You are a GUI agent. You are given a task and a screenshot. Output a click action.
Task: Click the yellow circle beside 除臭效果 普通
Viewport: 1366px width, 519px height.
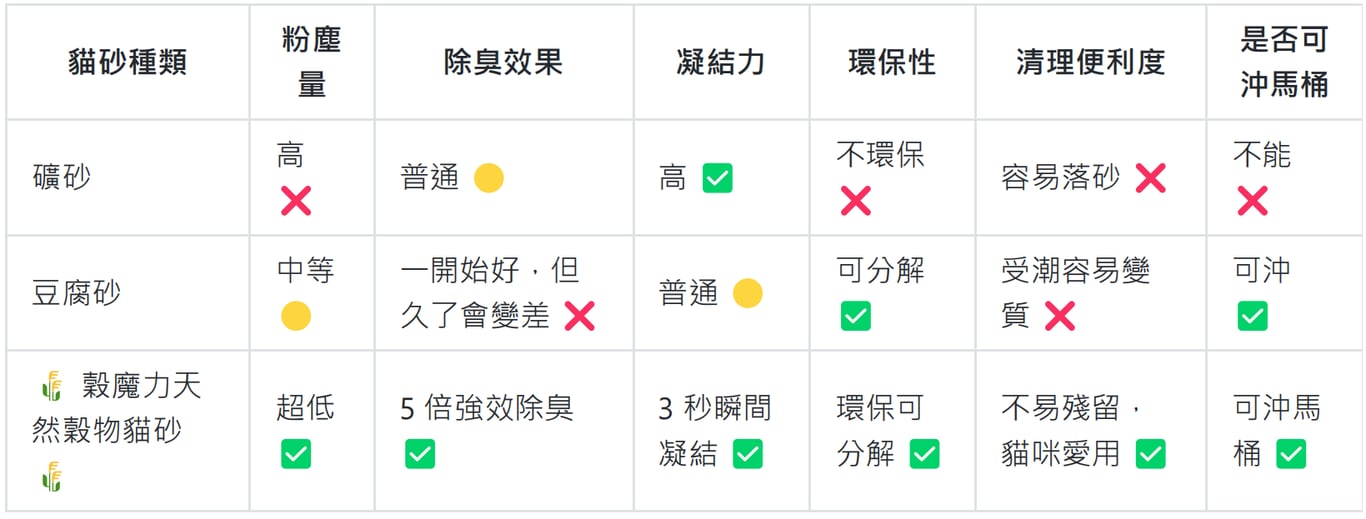click(488, 178)
